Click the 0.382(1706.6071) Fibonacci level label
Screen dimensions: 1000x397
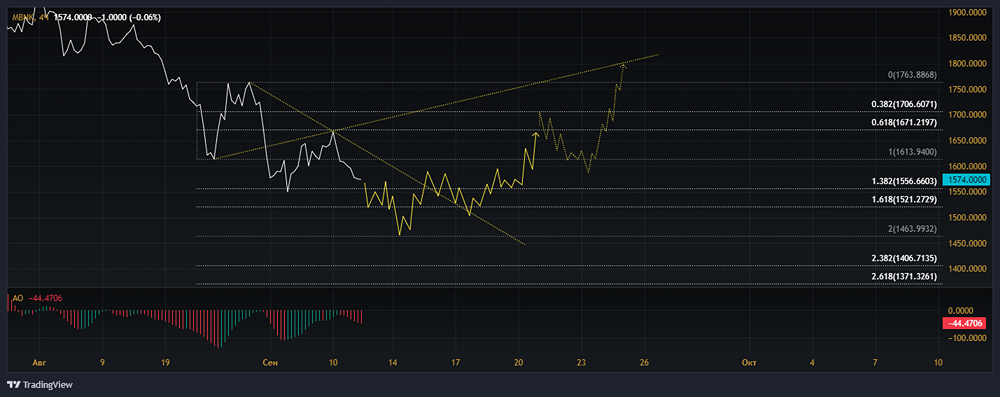(904, 103)
